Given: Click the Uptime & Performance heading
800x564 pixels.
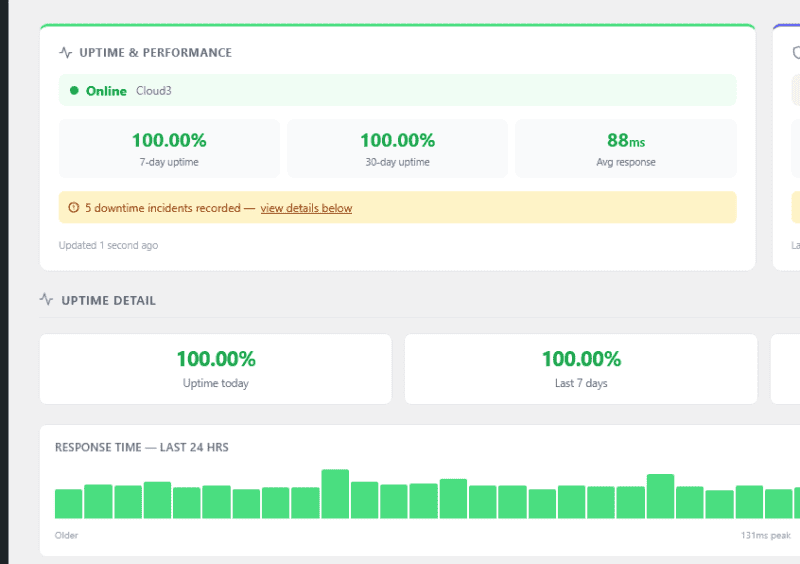Looking at the screenshot, I should coord(156,53).
